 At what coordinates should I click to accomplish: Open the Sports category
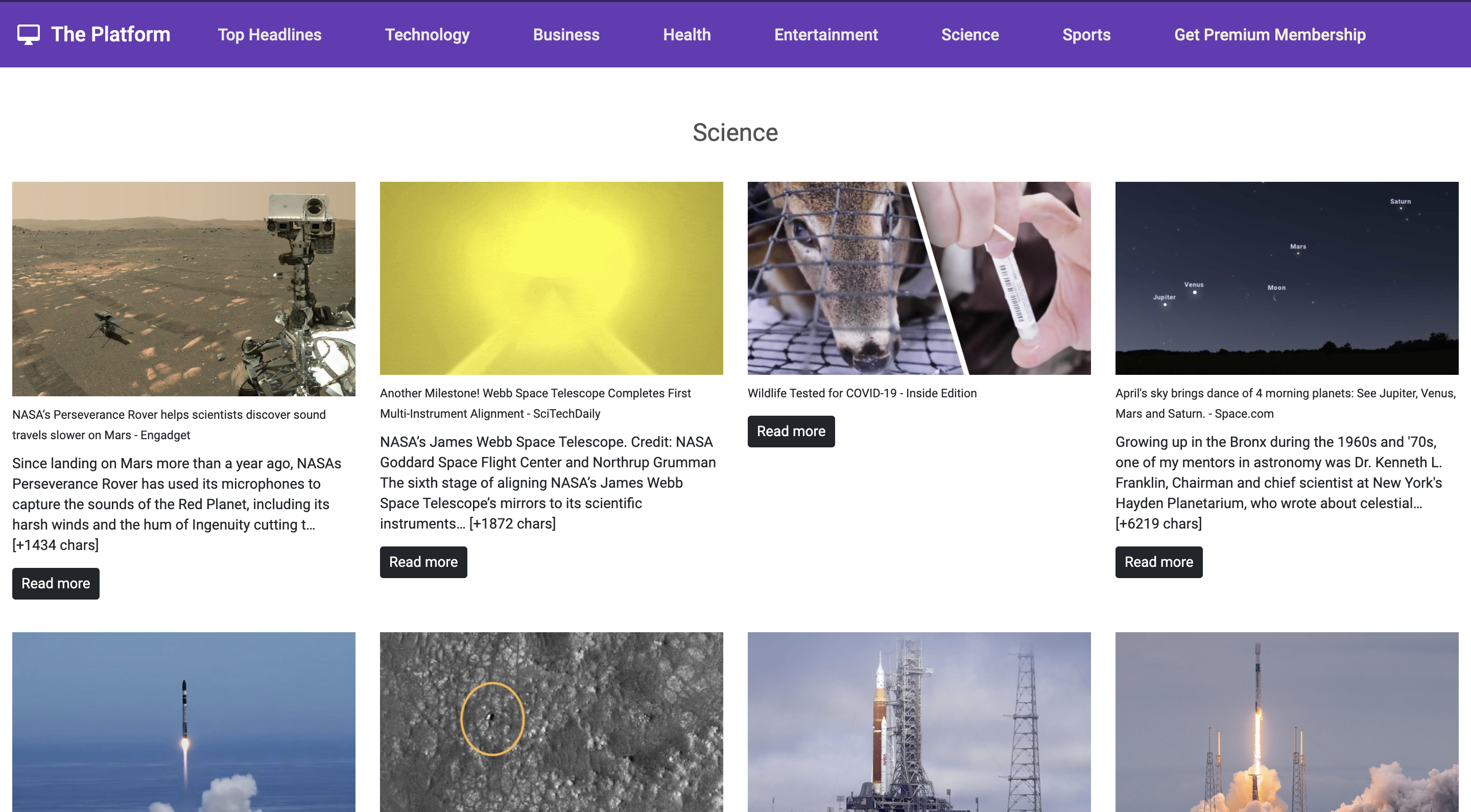tap(1086, 35)
